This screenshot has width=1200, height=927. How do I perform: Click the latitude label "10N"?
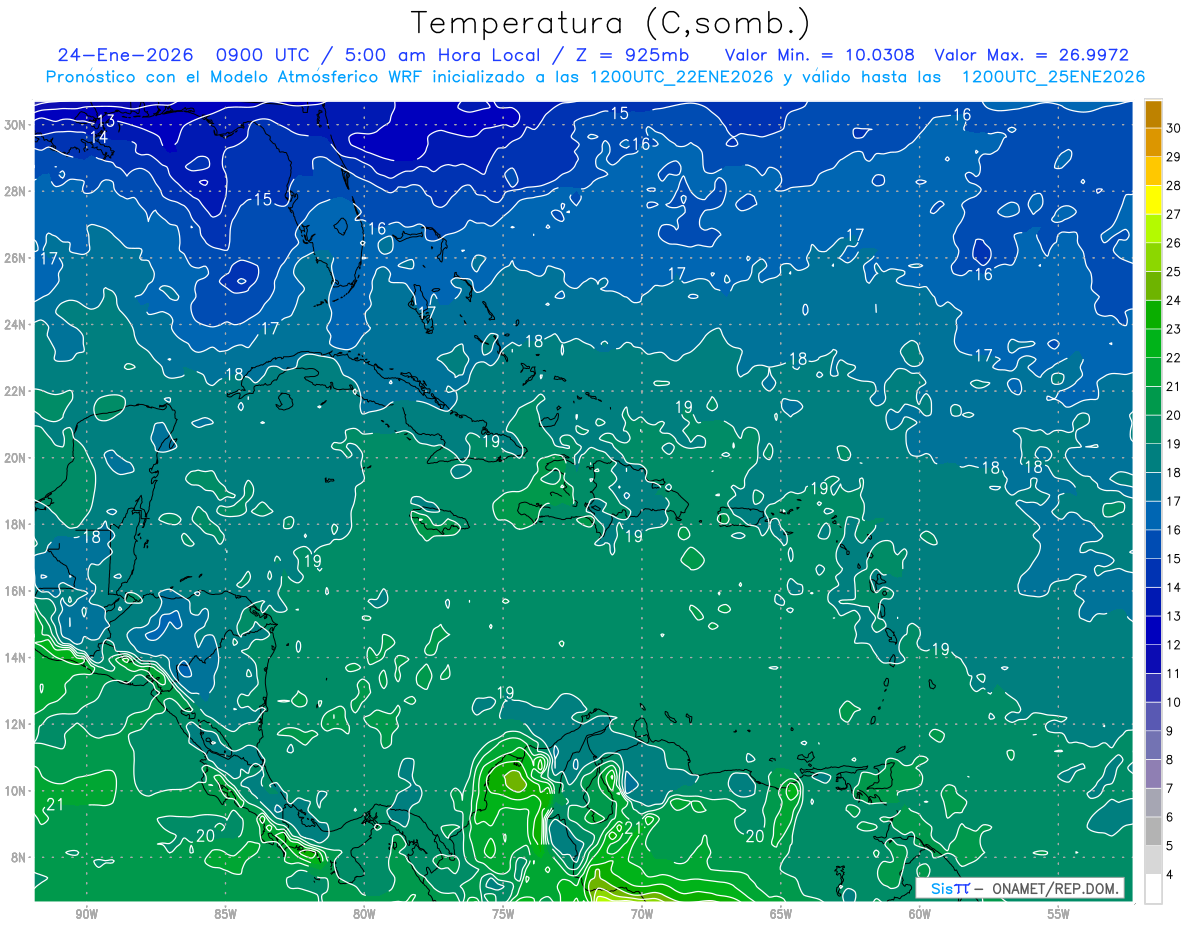(x=15, y=791)
